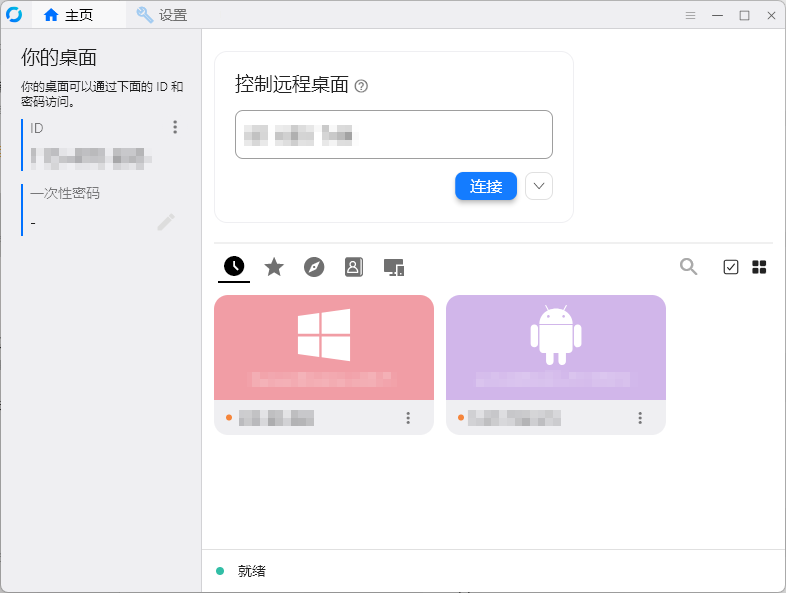Show favorites via star icon
The height and width of the screenshot is (593, 786).
(274, 267)
